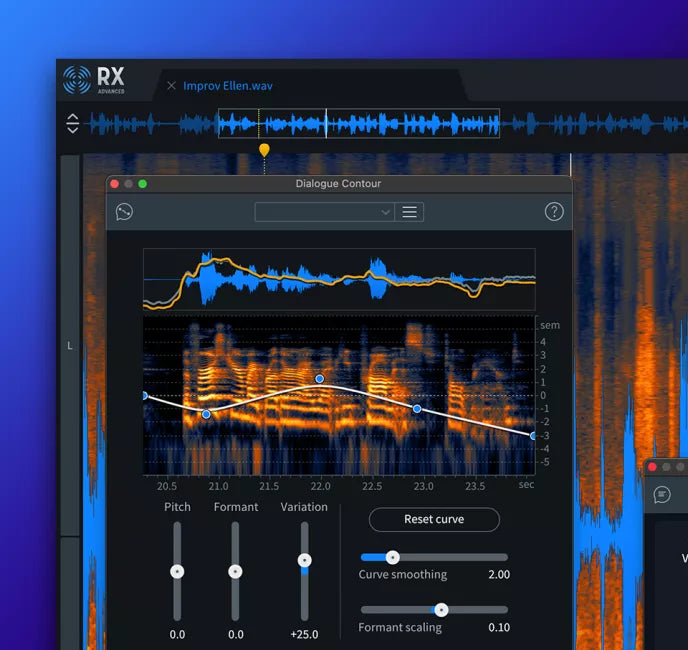Zoom the Dialogue Contour window with green button
This screenshot has width=688, height=650.
[143, 183]
